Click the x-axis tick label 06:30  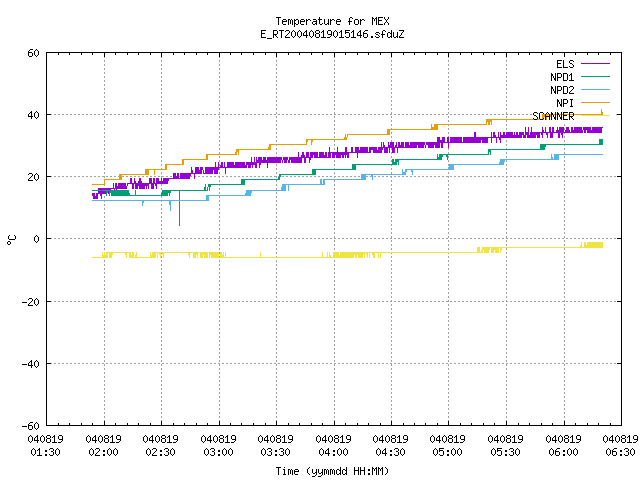[x=621, y=452]
